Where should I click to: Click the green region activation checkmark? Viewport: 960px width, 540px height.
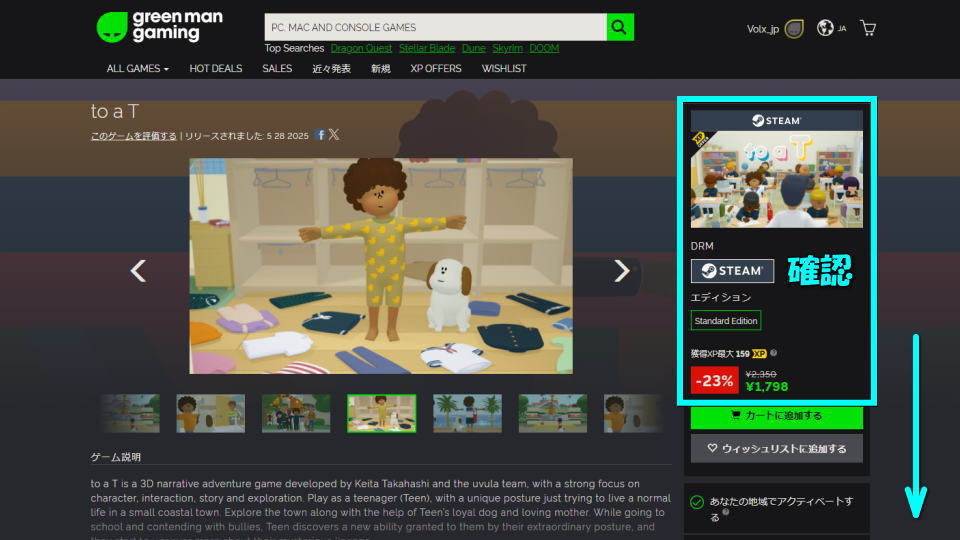coord(697,502)
